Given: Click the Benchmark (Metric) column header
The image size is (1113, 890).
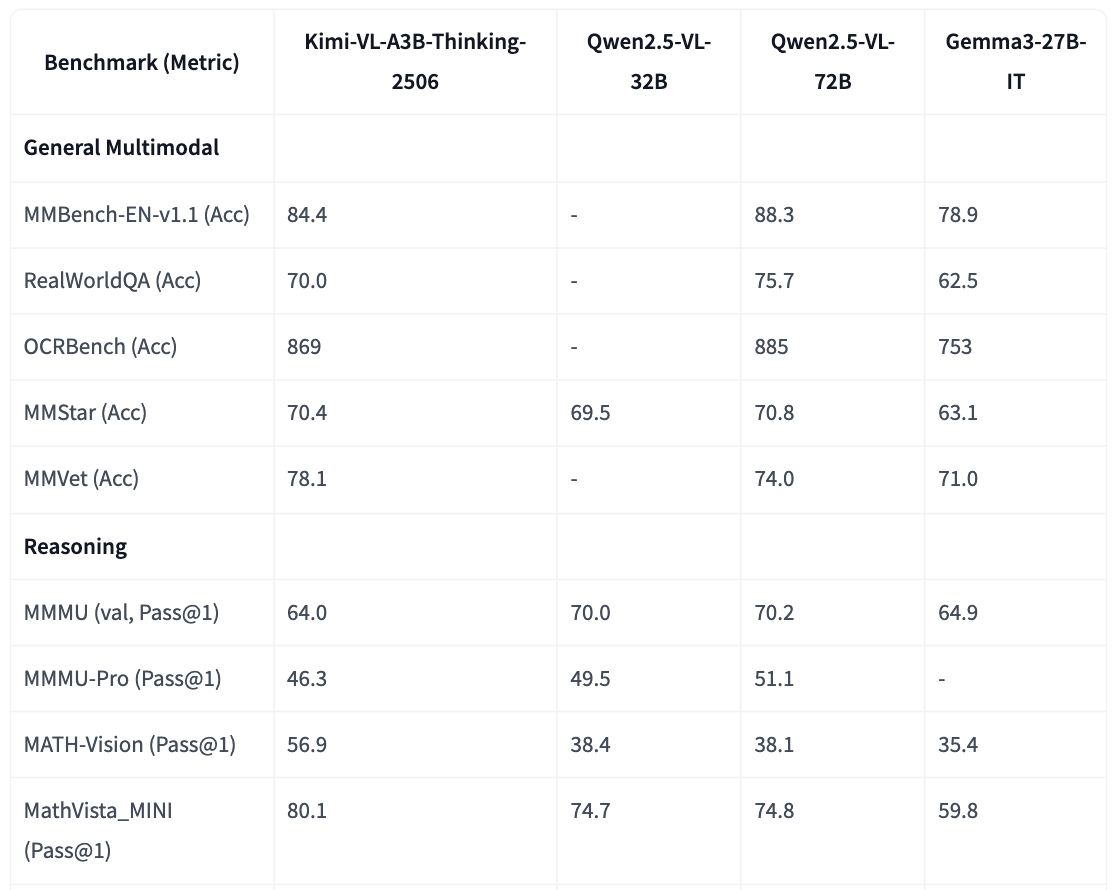Looking at the screenshot, I should [141, 63].
